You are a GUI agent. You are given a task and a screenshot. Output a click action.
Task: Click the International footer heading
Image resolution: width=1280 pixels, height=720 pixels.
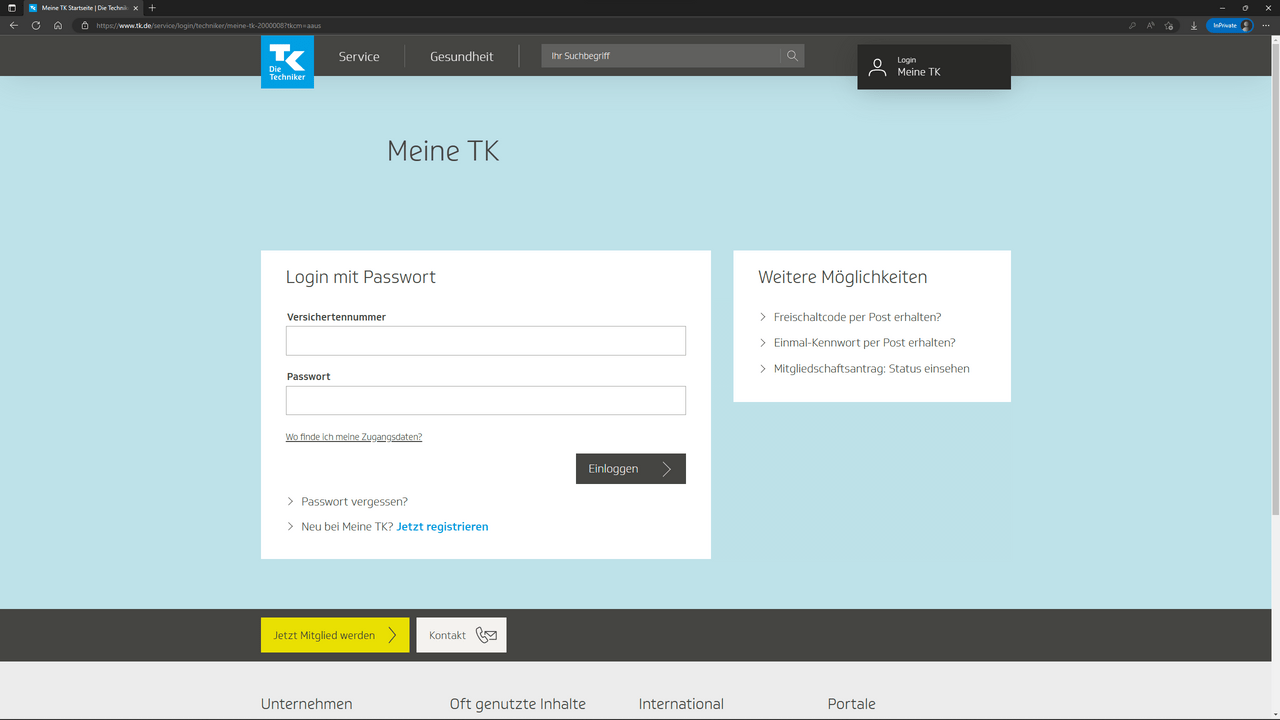tap(681, 704)
